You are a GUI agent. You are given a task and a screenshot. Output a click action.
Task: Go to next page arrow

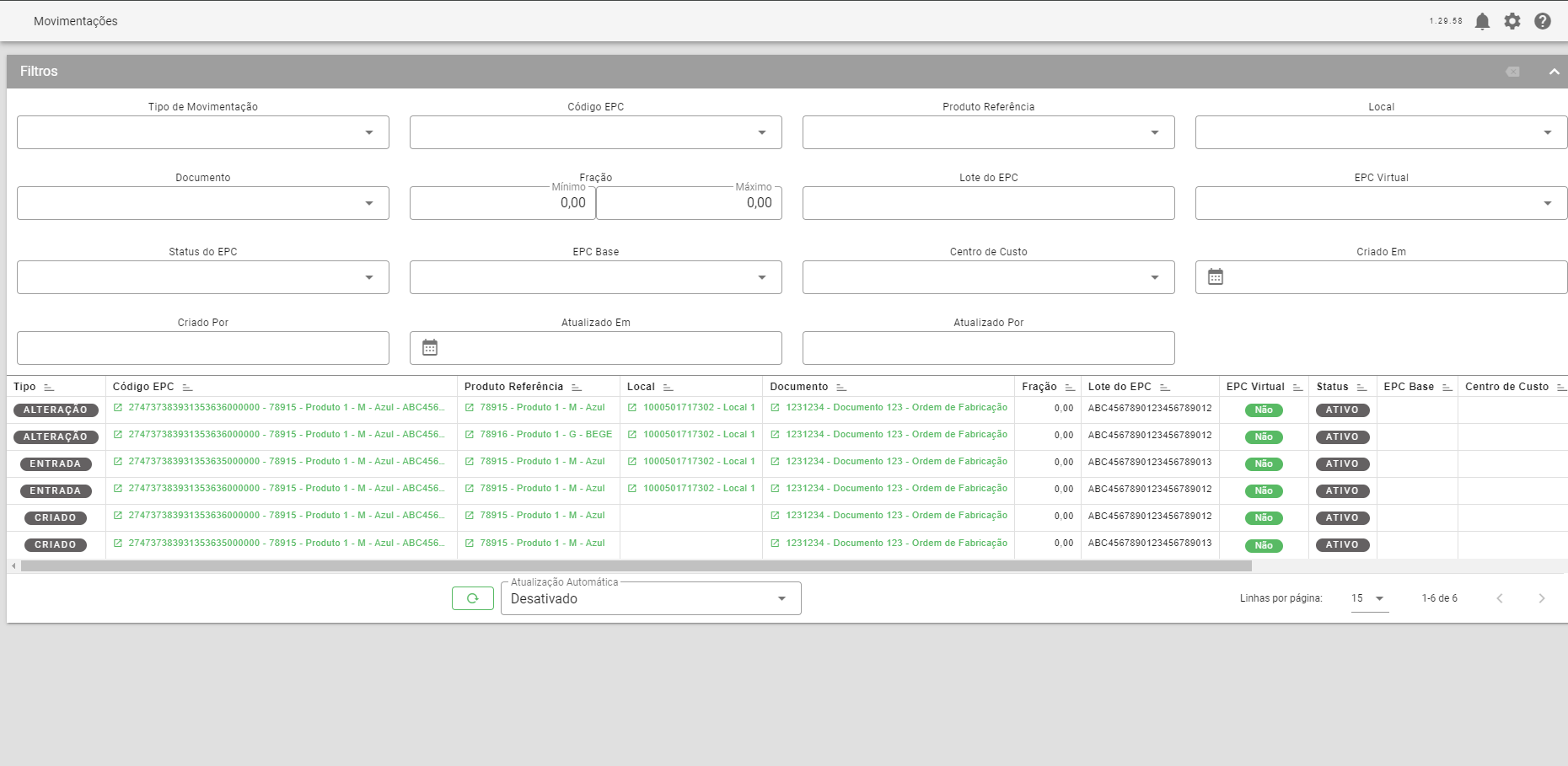(x=1542, y=598)
